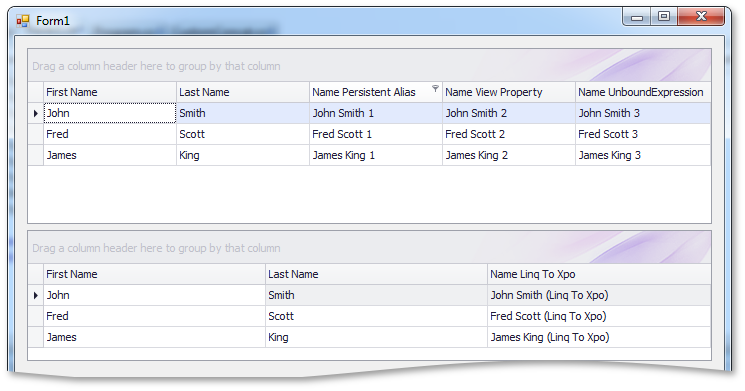Select the Fred Scott 1 cell
Screen dimensions: 745x391
[x=376, y=134]
